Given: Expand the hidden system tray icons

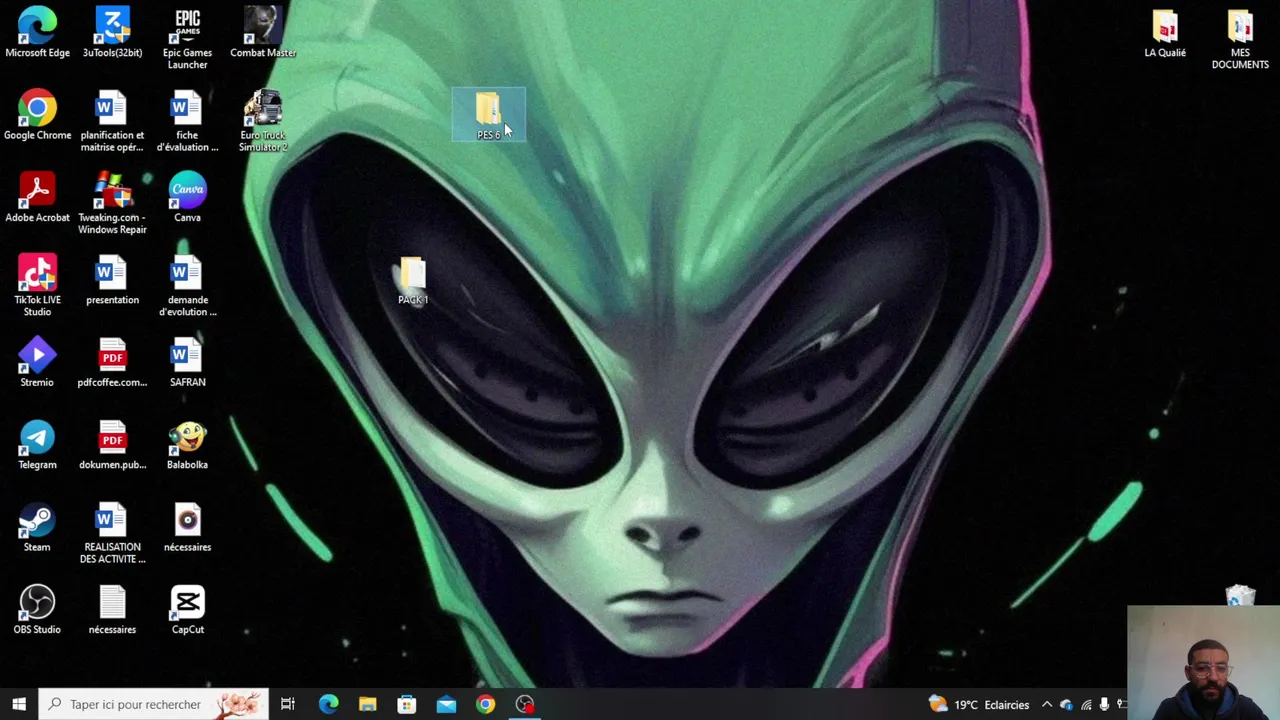Looking at the screenshot, I should 1047,704.
